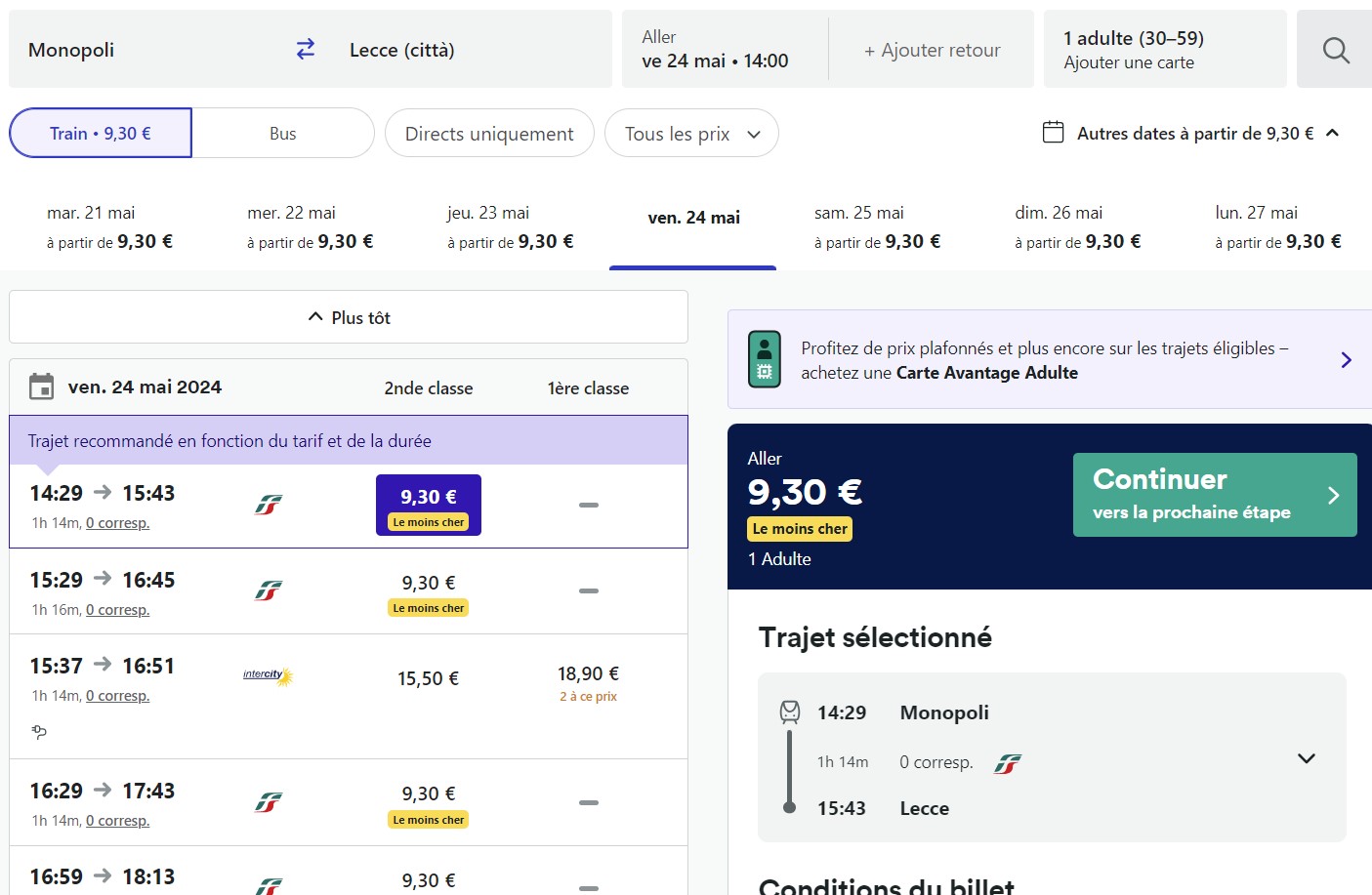Click Plus tôt to show earlier trains

tap(349, 317)
